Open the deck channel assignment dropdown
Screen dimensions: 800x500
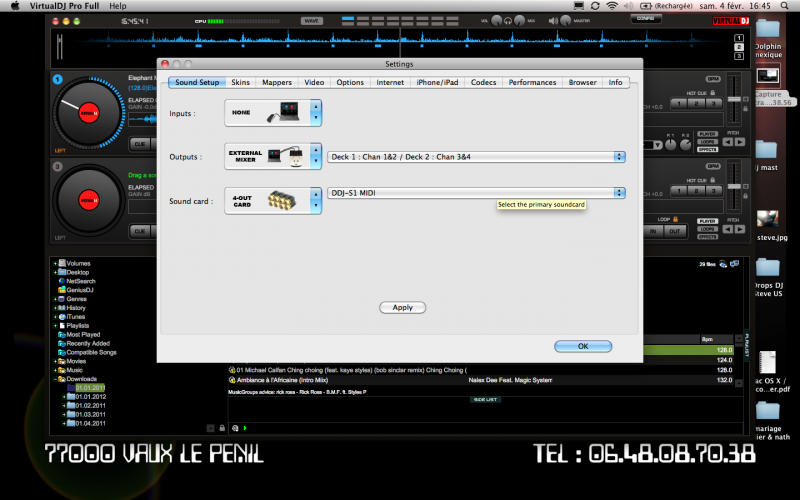(619, 156)
